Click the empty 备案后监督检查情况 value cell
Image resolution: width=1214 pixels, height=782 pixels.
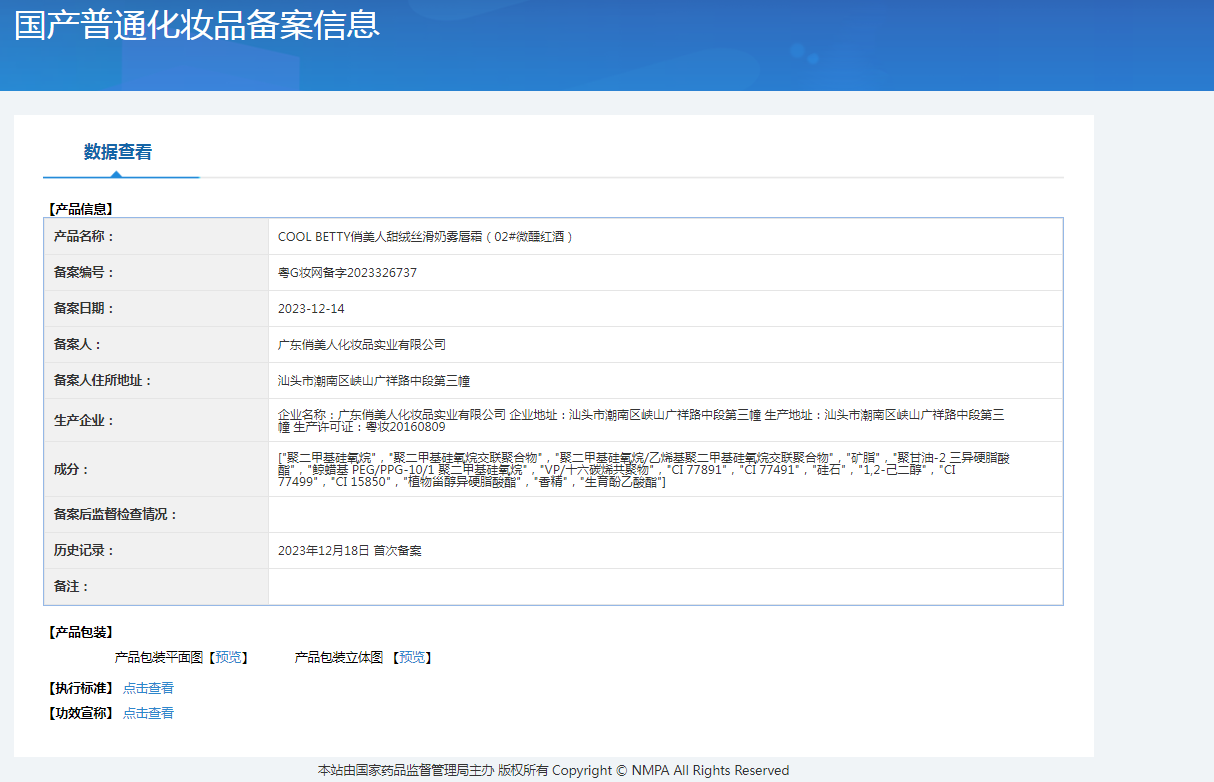point(664,515)
